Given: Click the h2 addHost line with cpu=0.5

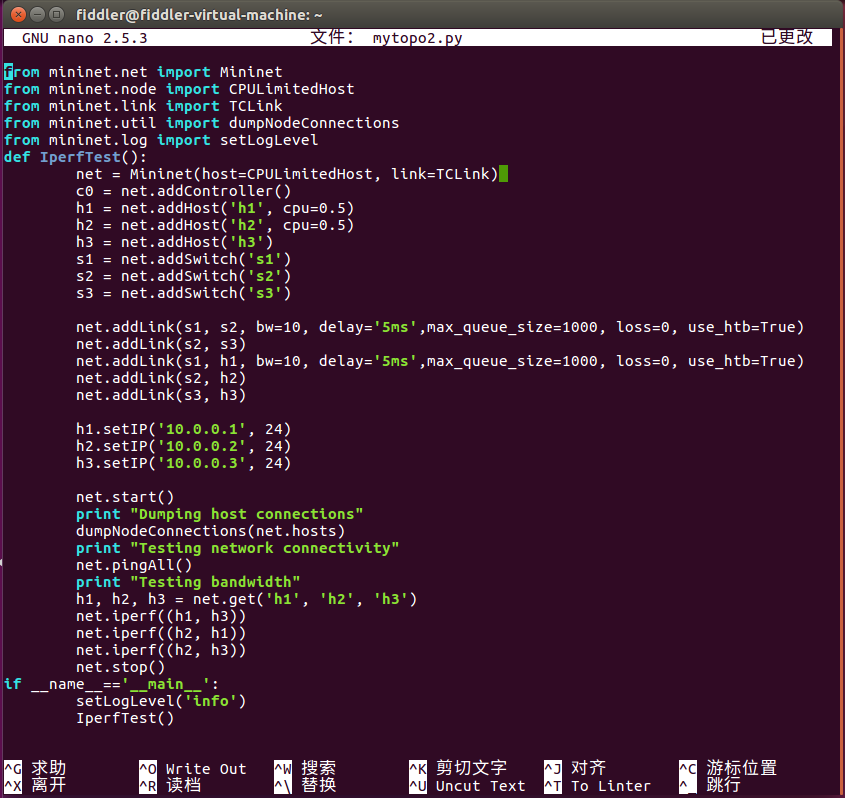Looking at the screenshot, I should point(215,225).
